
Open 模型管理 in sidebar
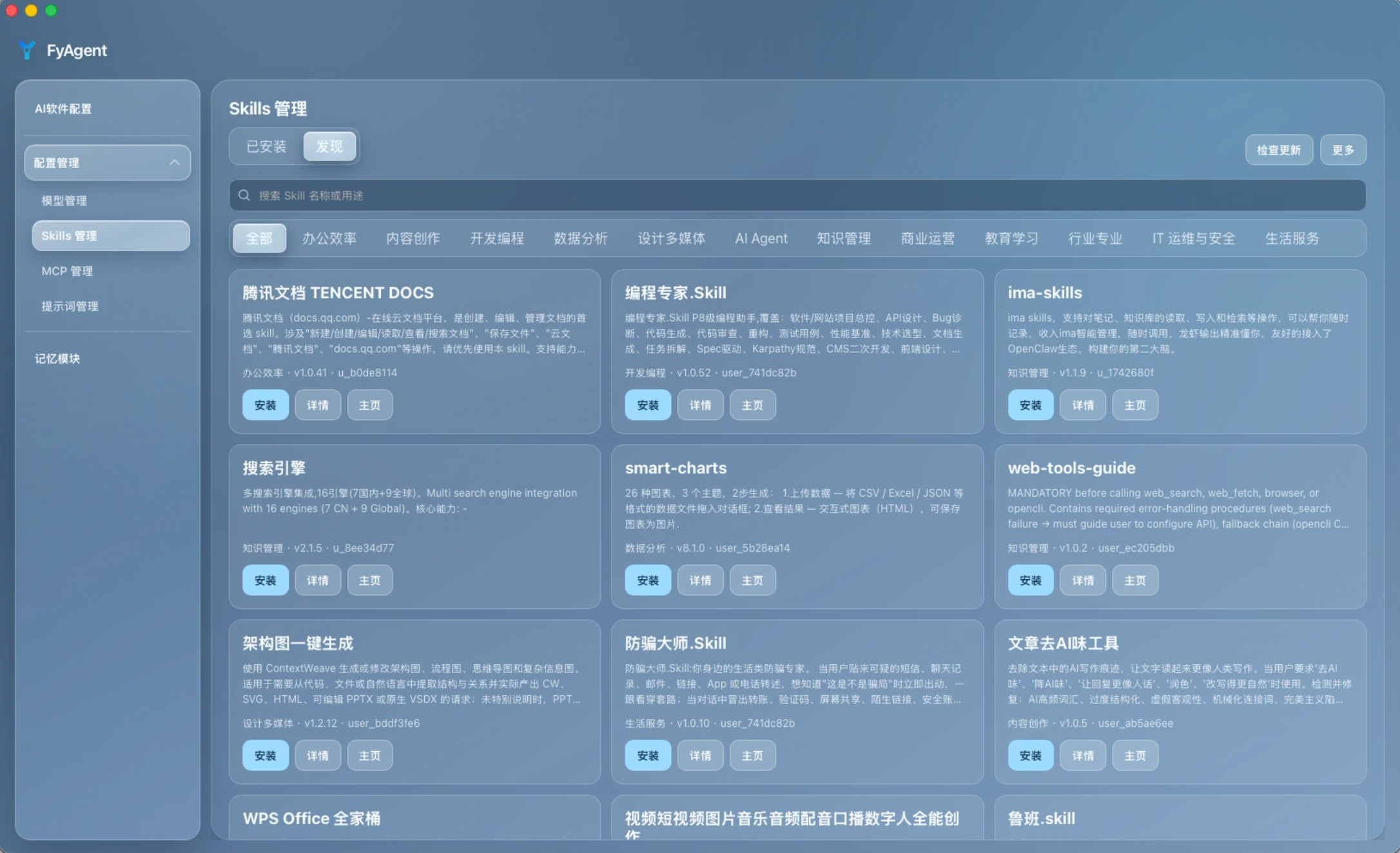coord(64,200)
